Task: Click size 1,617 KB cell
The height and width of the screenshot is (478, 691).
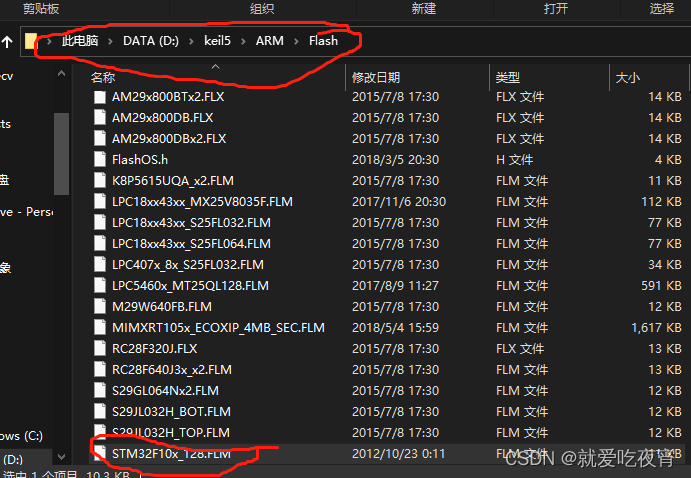Action: [x=656, y=328]
